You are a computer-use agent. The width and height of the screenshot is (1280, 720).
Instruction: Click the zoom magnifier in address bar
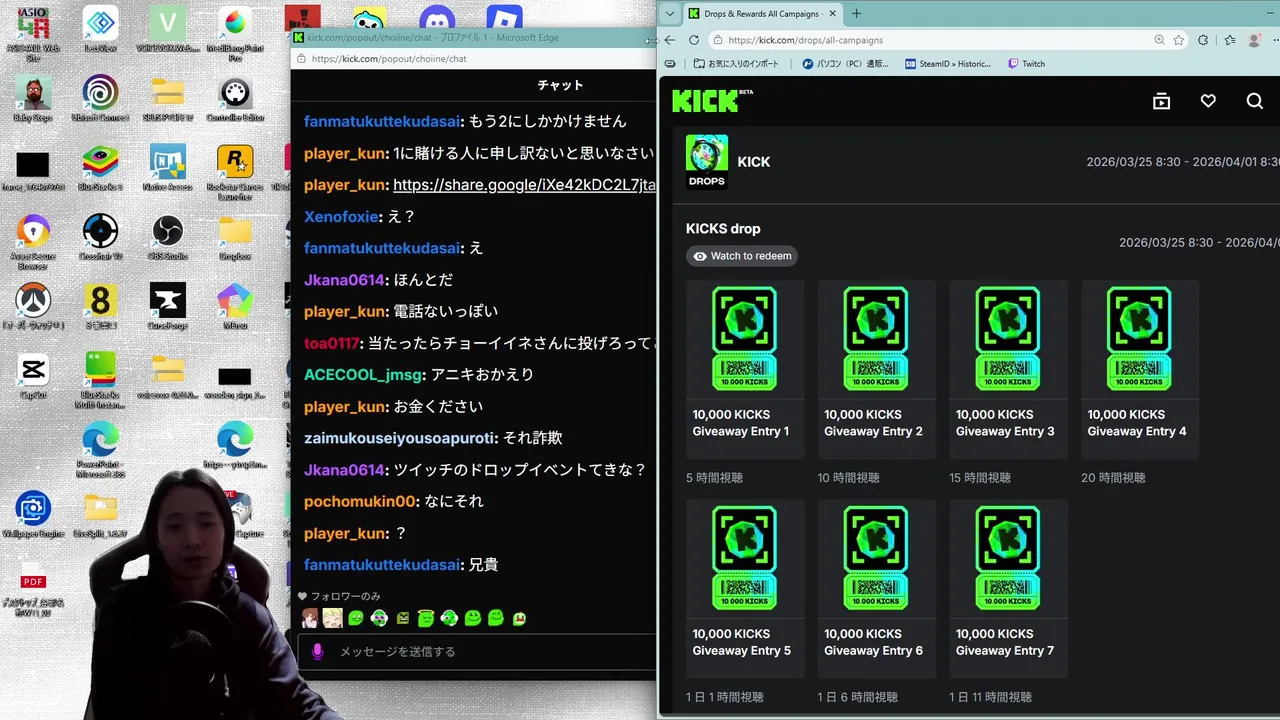pyautogui.click(x=1159, y=40)
